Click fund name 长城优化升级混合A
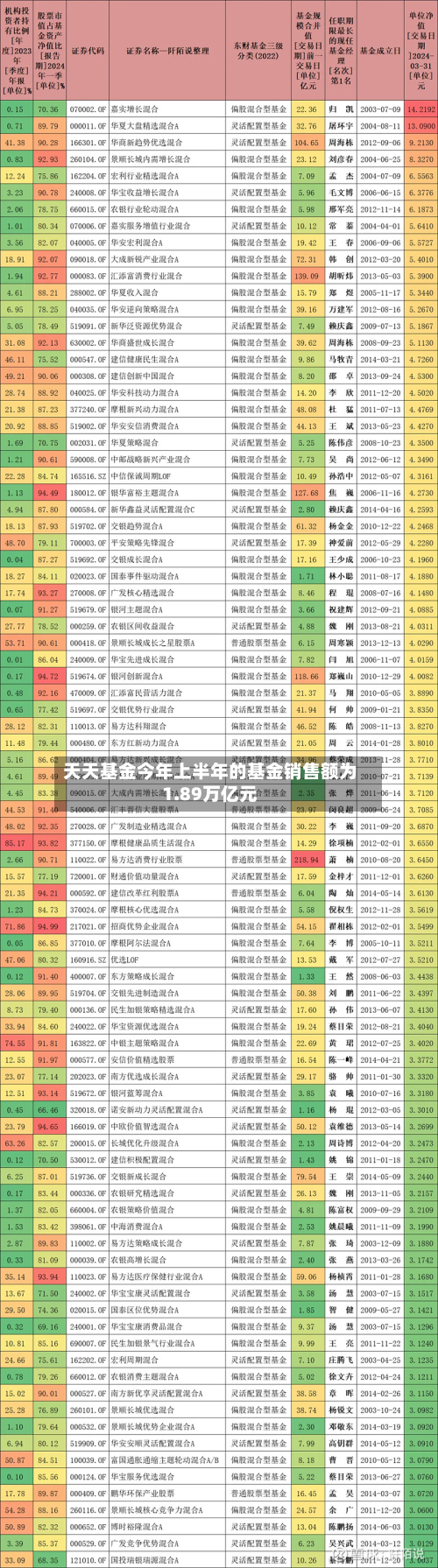Viewport: 438px width, 1568px height. 145,1144
